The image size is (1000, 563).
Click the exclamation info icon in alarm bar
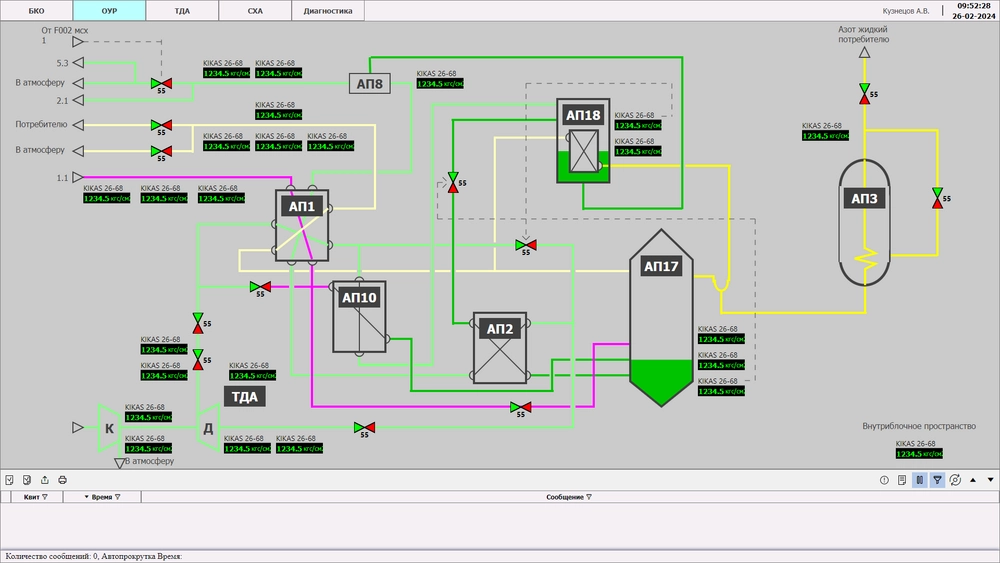(884, 480)
